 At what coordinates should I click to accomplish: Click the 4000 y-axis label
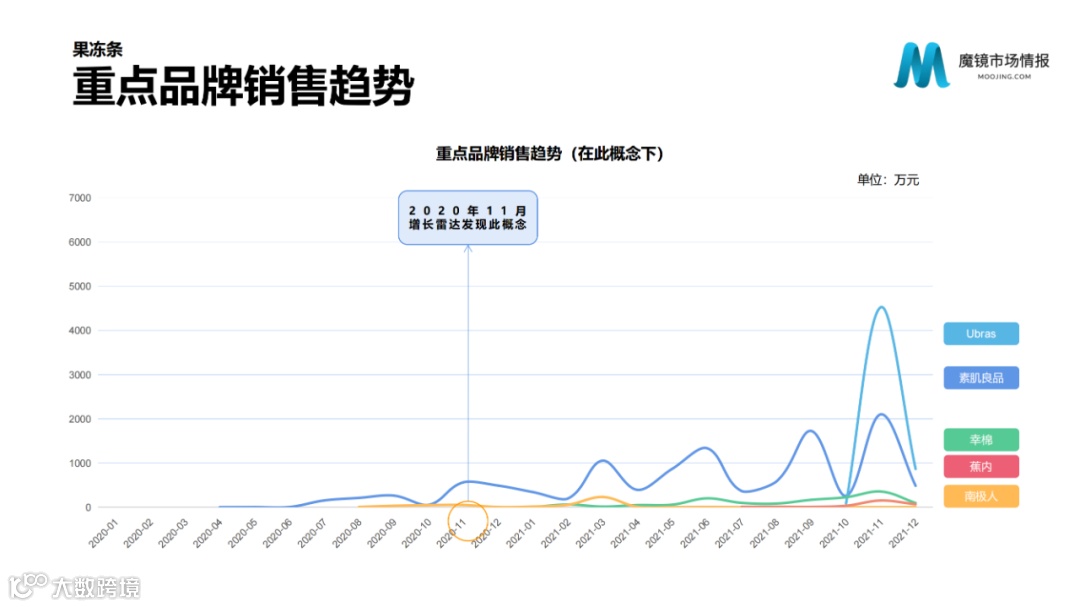(80, 331)
